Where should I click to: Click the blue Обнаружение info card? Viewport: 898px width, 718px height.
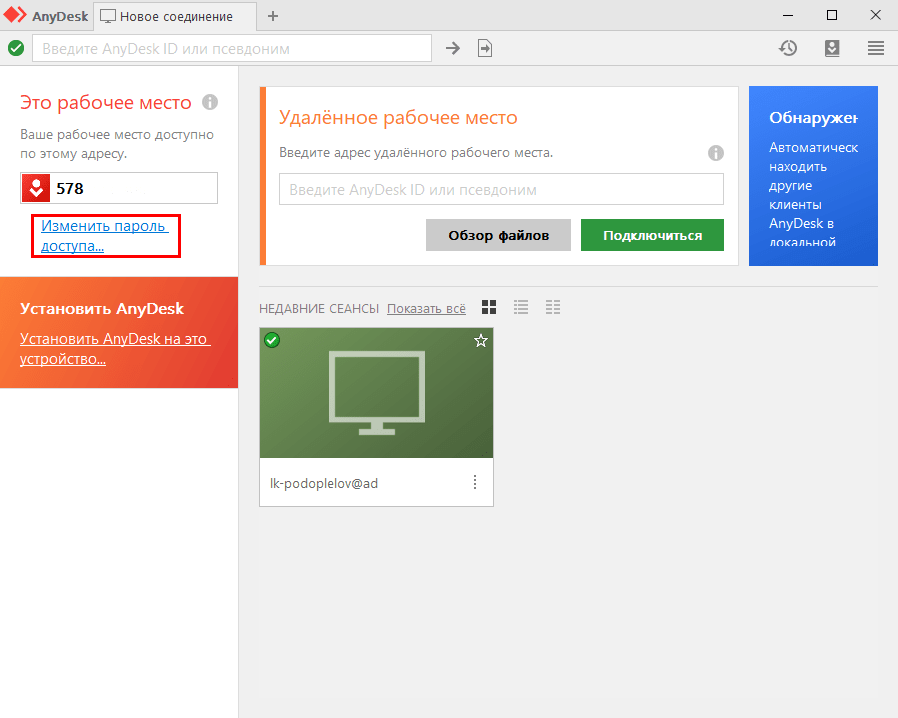813,176
